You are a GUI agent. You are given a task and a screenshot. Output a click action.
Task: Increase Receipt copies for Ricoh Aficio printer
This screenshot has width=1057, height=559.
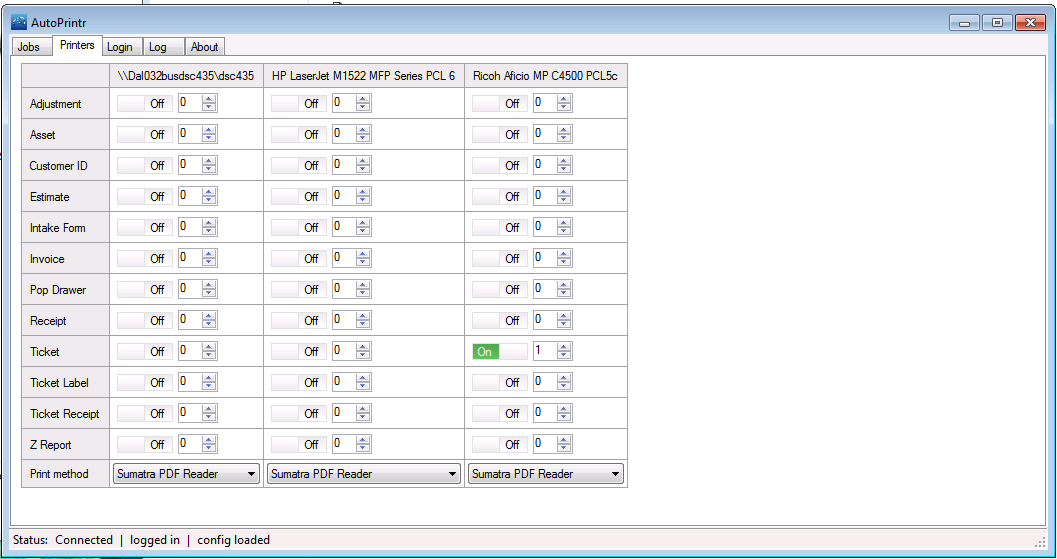[x=565, y=316]
